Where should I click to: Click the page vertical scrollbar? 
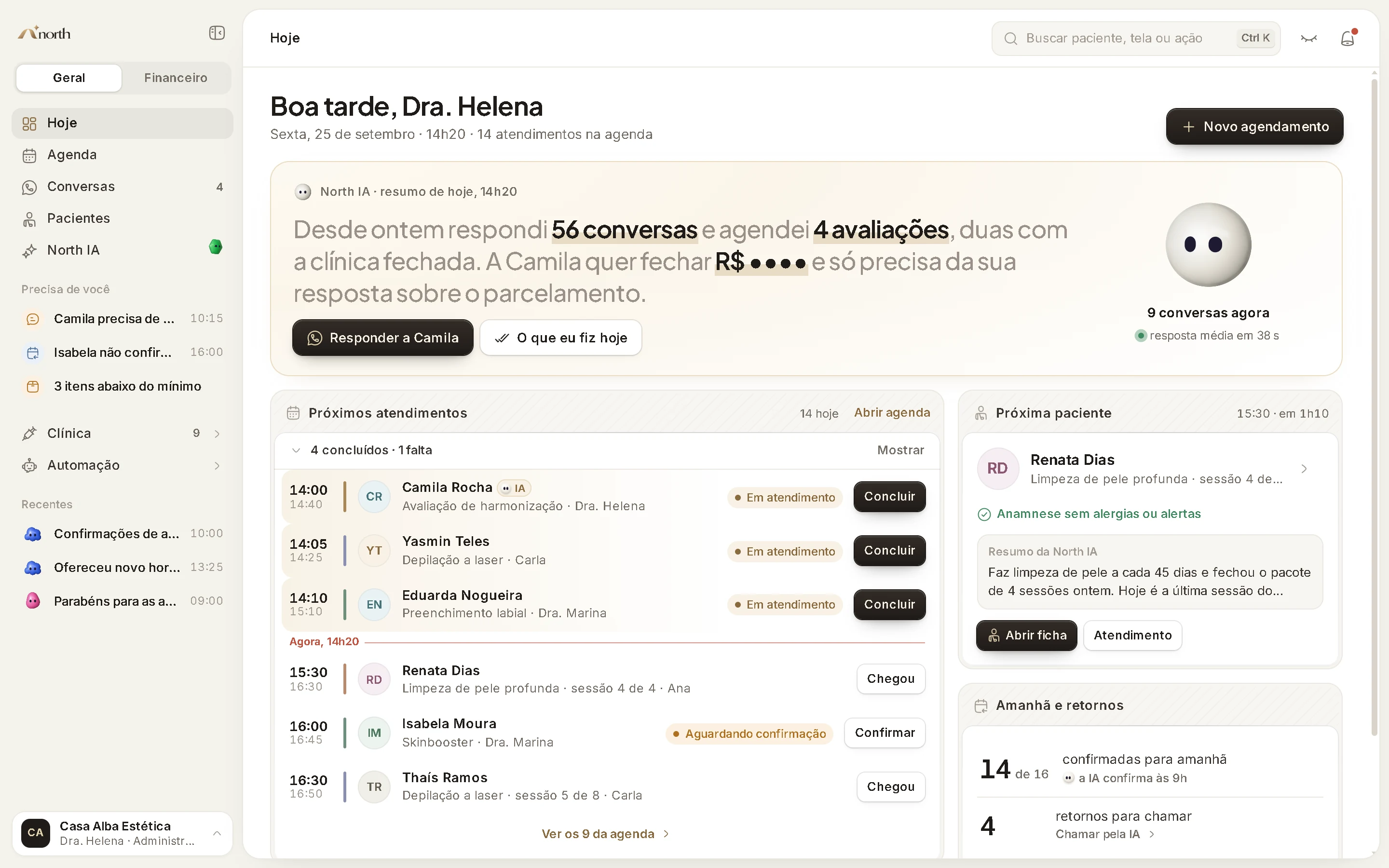click(x=1374, y=407)
